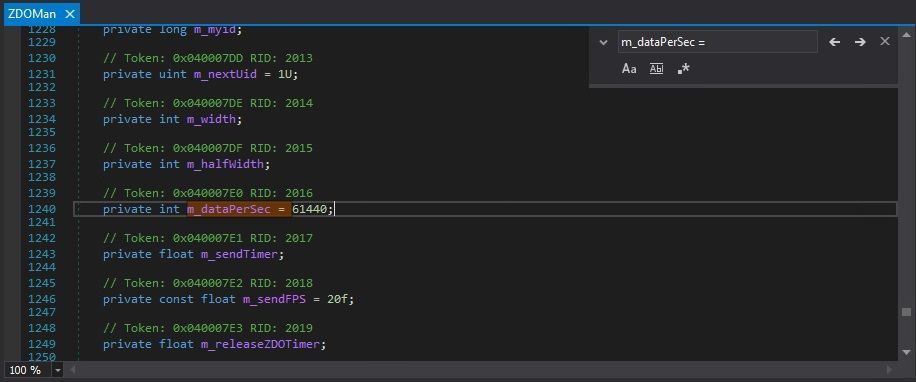916x382 pixels.
Task: Click the comment Token: 0x040007DF RID: 2015
Action: coord(207,148)
